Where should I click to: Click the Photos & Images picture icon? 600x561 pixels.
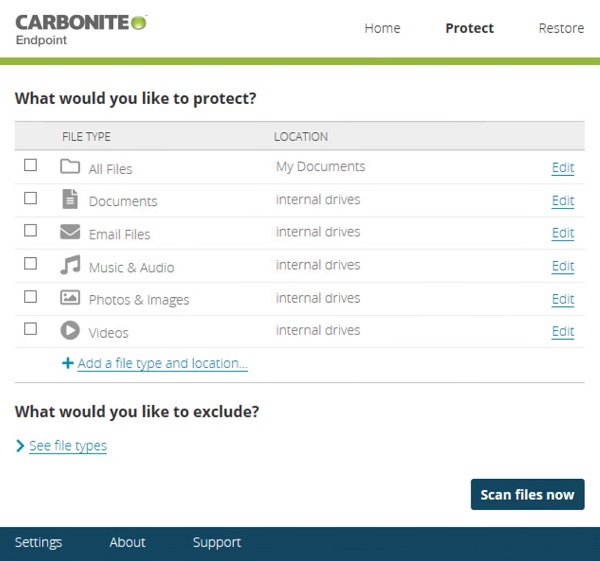70,297
